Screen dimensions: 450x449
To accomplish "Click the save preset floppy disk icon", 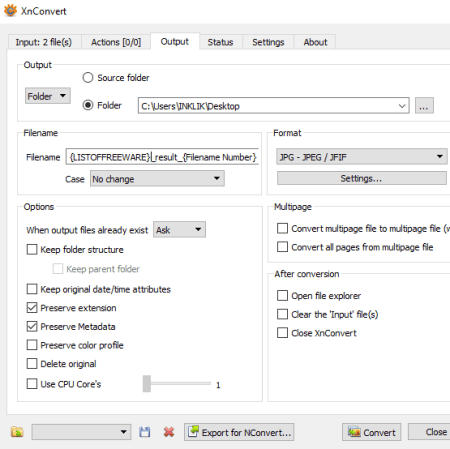I will [145, 432].
